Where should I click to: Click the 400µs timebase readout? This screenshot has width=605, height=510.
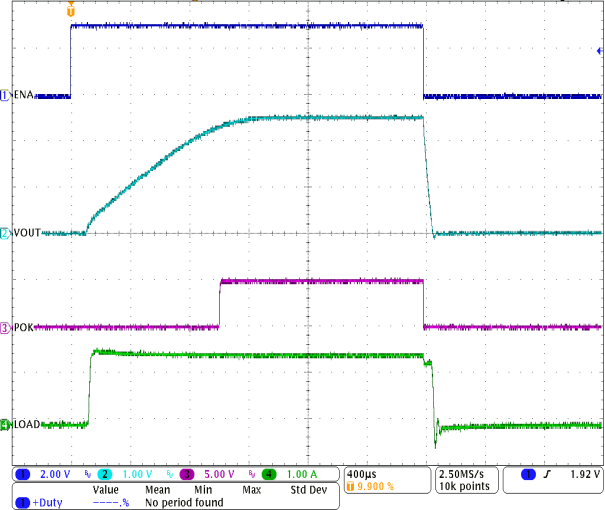(x=362, y=474)
